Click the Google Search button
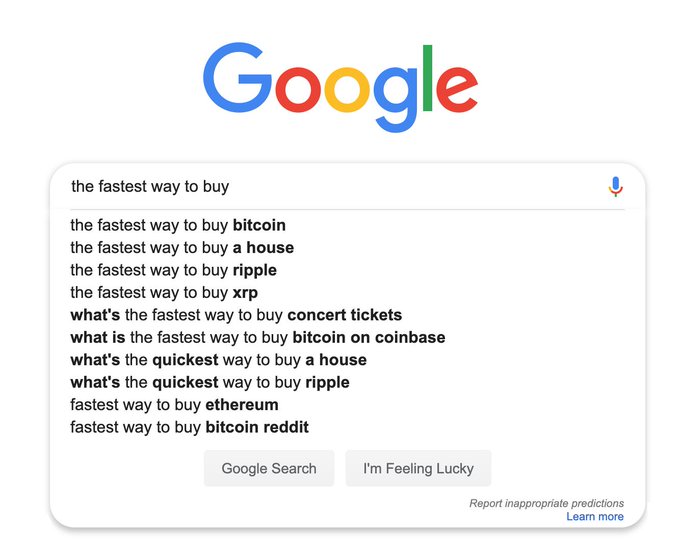 coord(269,468)
